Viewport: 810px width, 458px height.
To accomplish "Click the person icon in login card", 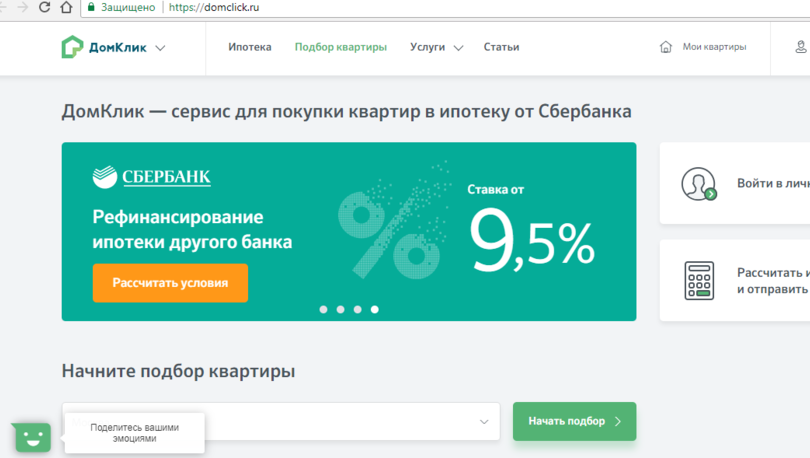I will [x=697, y=184].
